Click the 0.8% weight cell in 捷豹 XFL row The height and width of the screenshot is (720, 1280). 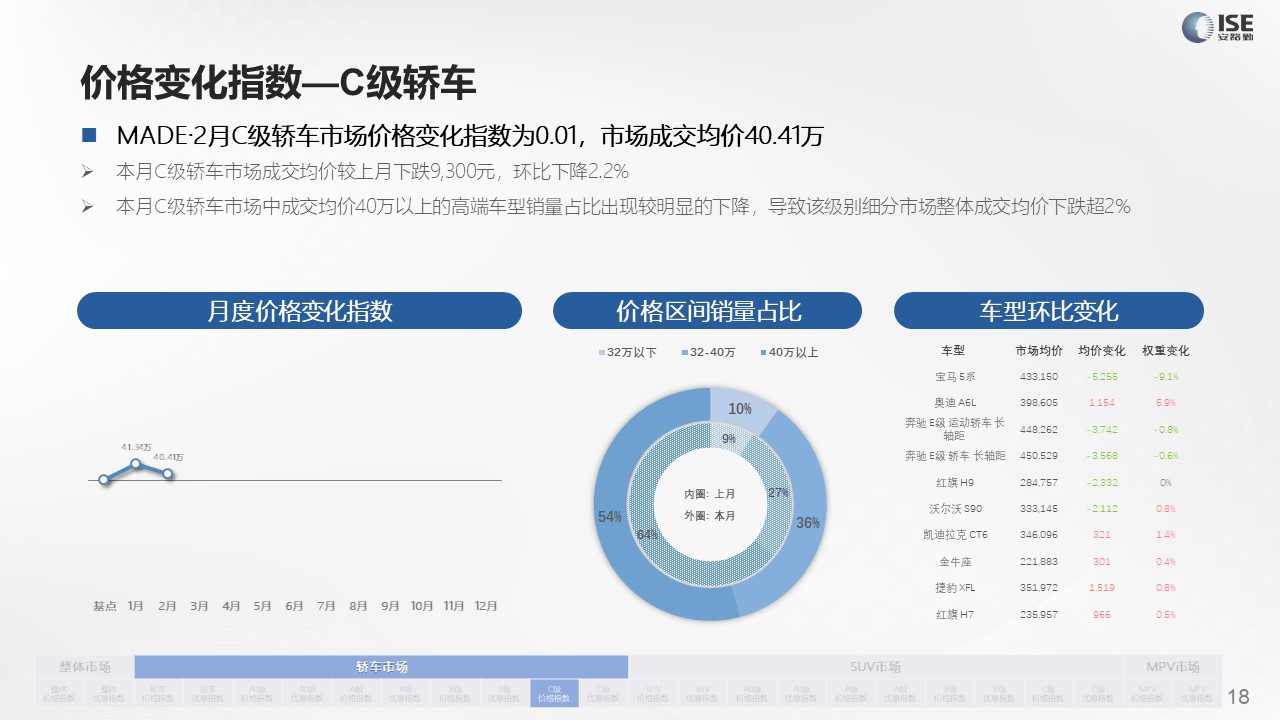click(x=1166, y=588)
